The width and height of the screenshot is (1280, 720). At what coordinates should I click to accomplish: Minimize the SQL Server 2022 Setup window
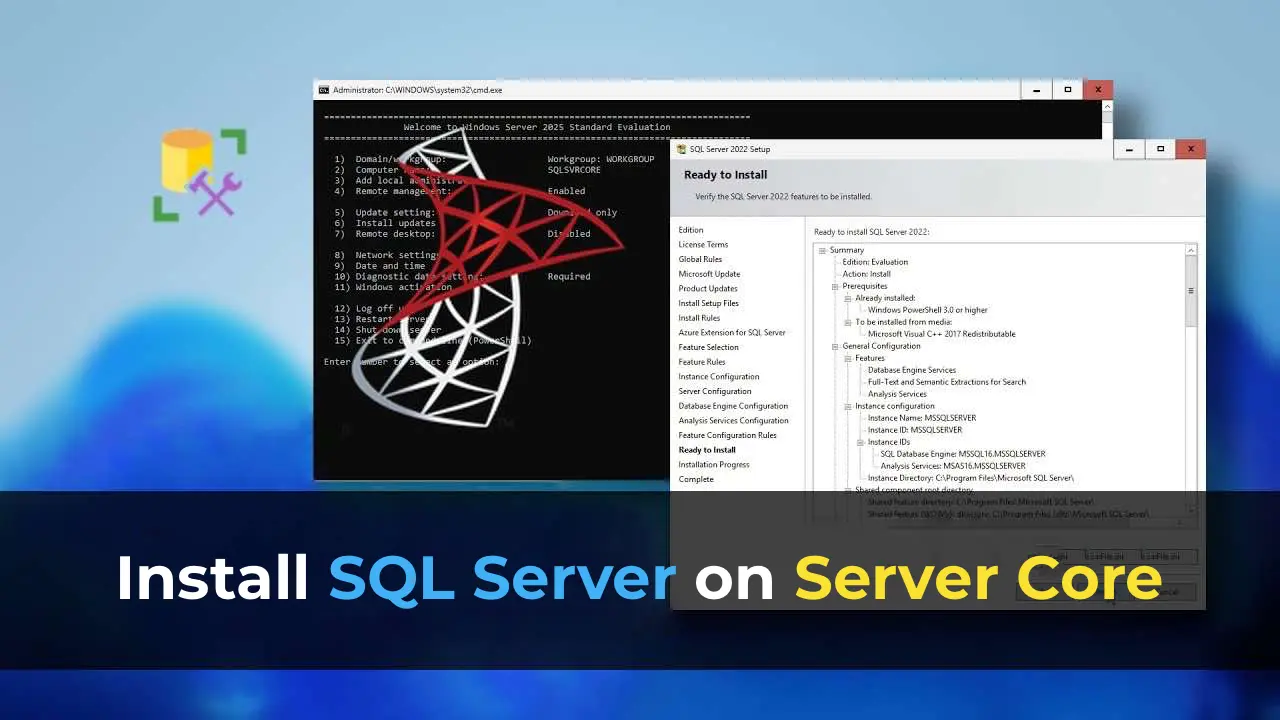1129,149
